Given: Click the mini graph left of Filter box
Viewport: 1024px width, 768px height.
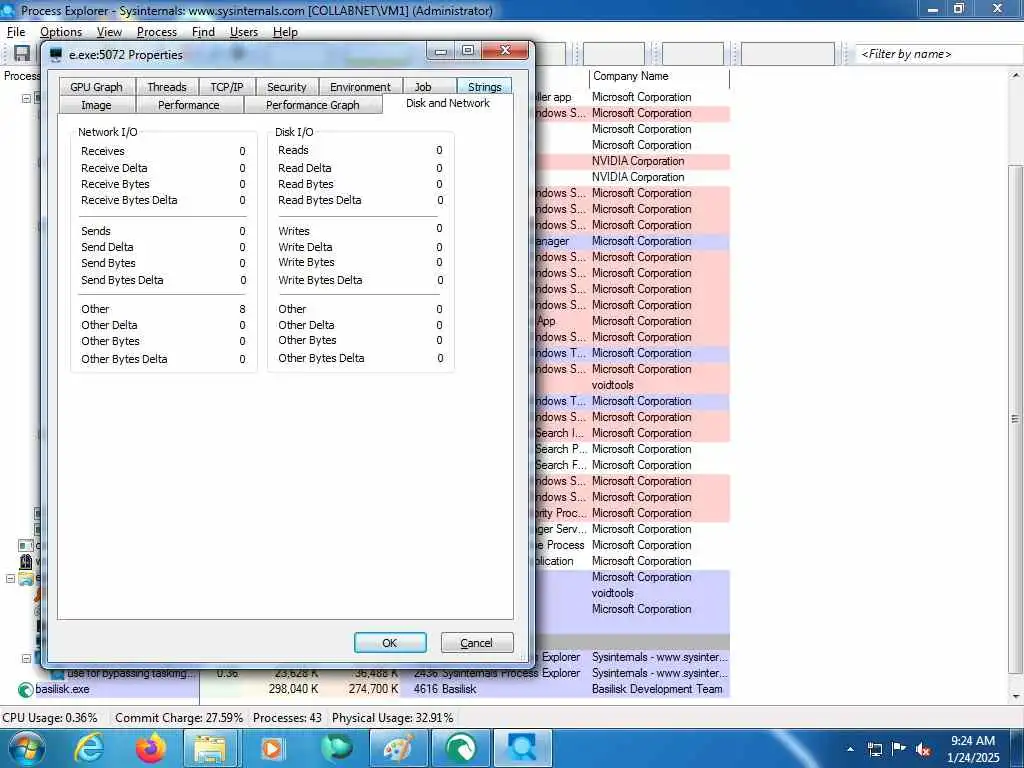Looking at the screenshot, I should point(788,54).
